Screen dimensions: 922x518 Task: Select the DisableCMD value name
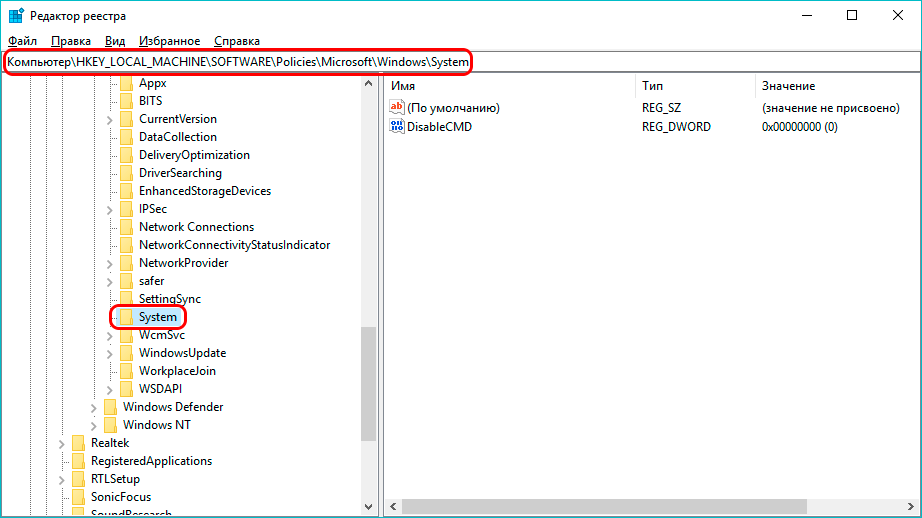pos(439,127)
